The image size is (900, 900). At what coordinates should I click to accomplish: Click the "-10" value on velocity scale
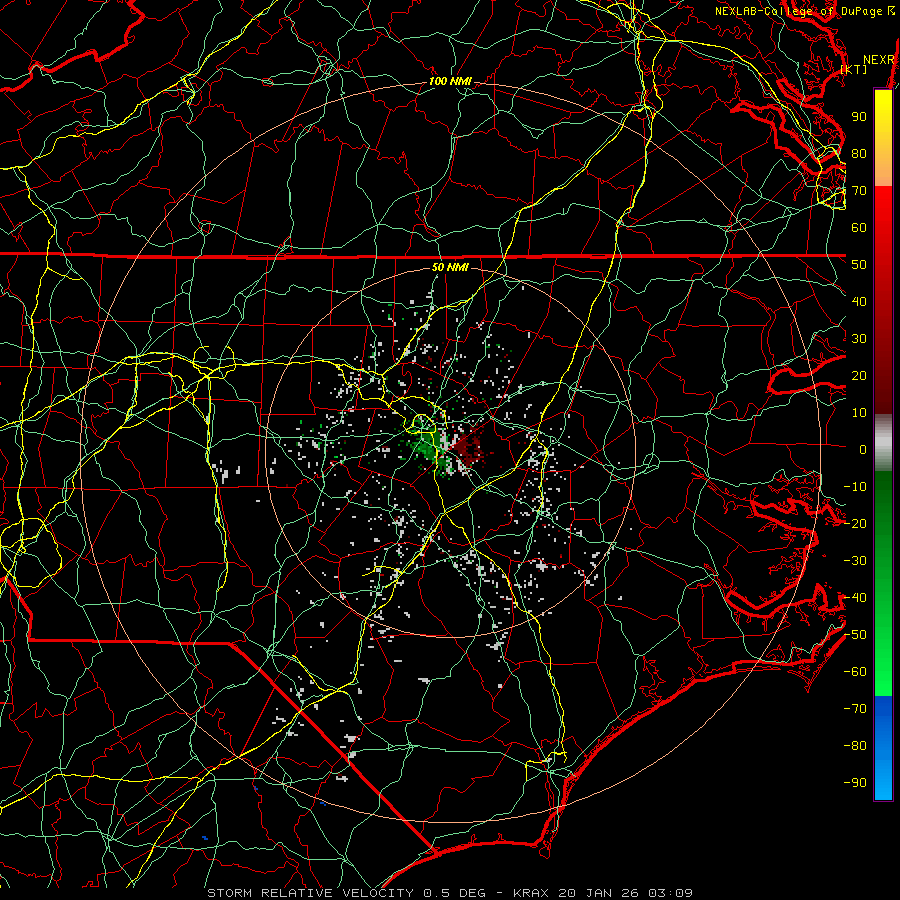point(855,487)
